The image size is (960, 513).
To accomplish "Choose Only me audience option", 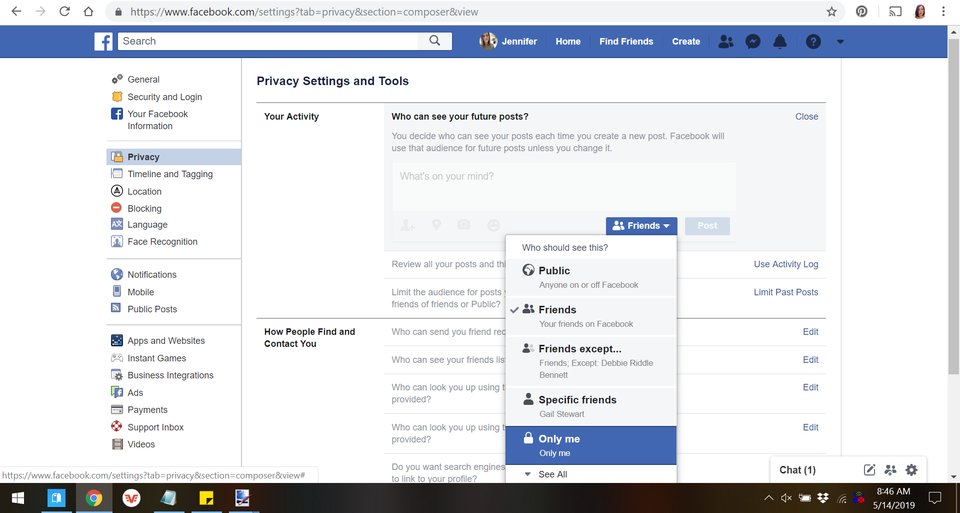I will pyautogui.click(x=591, y=446).
